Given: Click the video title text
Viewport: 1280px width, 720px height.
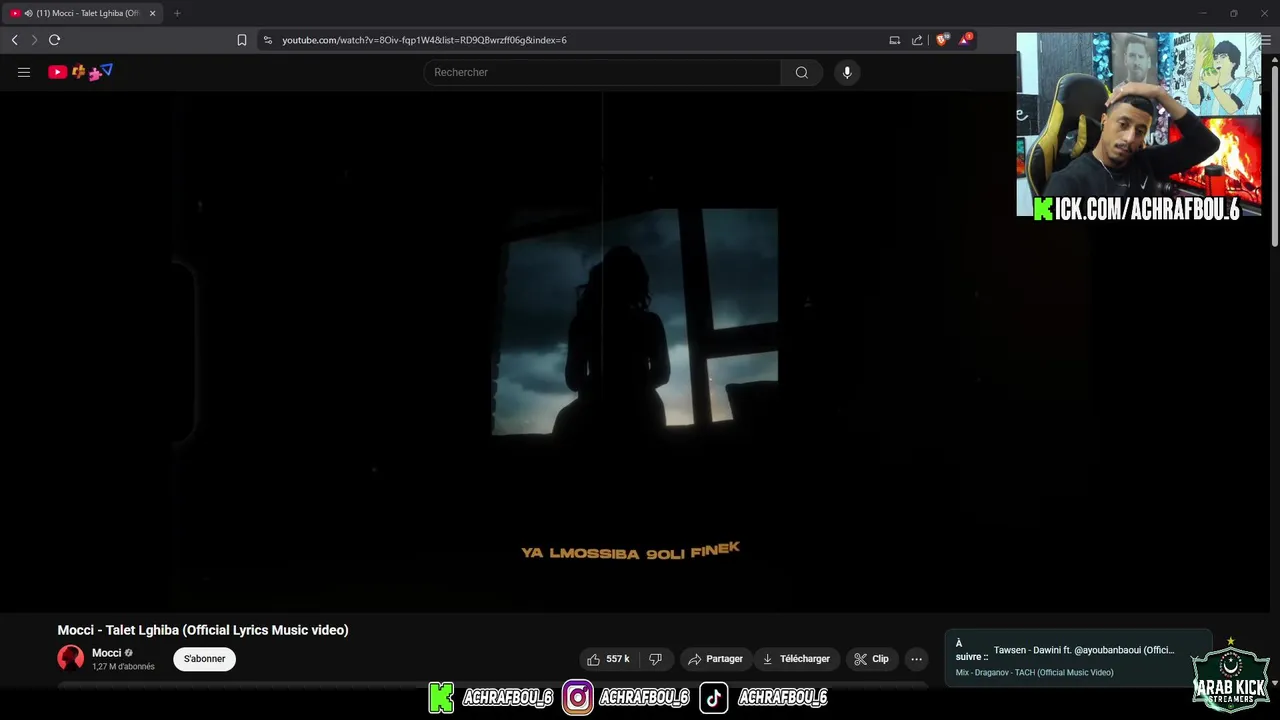Looking at the screenshot, I should 203,630.
